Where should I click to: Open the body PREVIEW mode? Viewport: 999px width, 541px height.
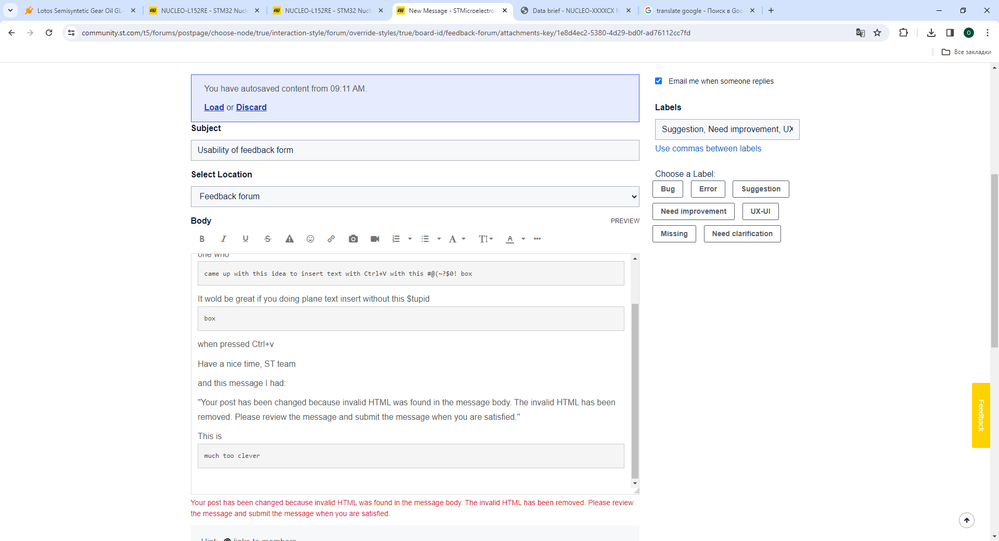pos(625,221)
